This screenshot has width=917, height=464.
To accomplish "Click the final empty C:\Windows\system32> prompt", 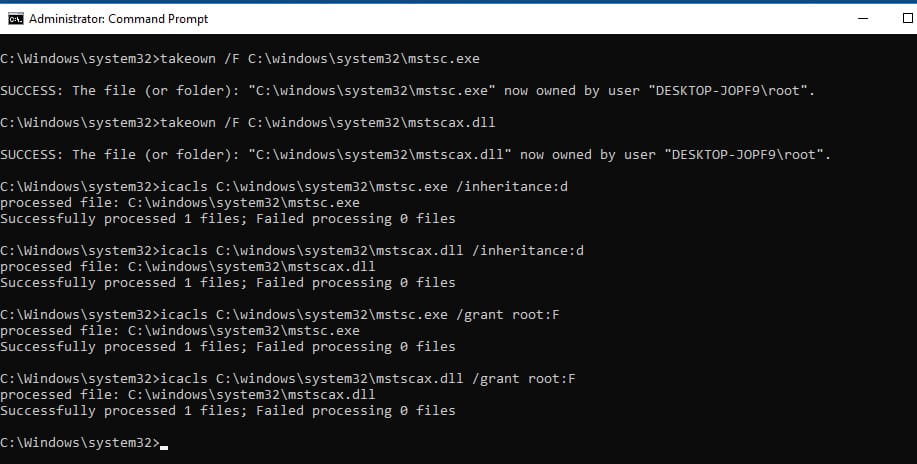I will (80, 443).
